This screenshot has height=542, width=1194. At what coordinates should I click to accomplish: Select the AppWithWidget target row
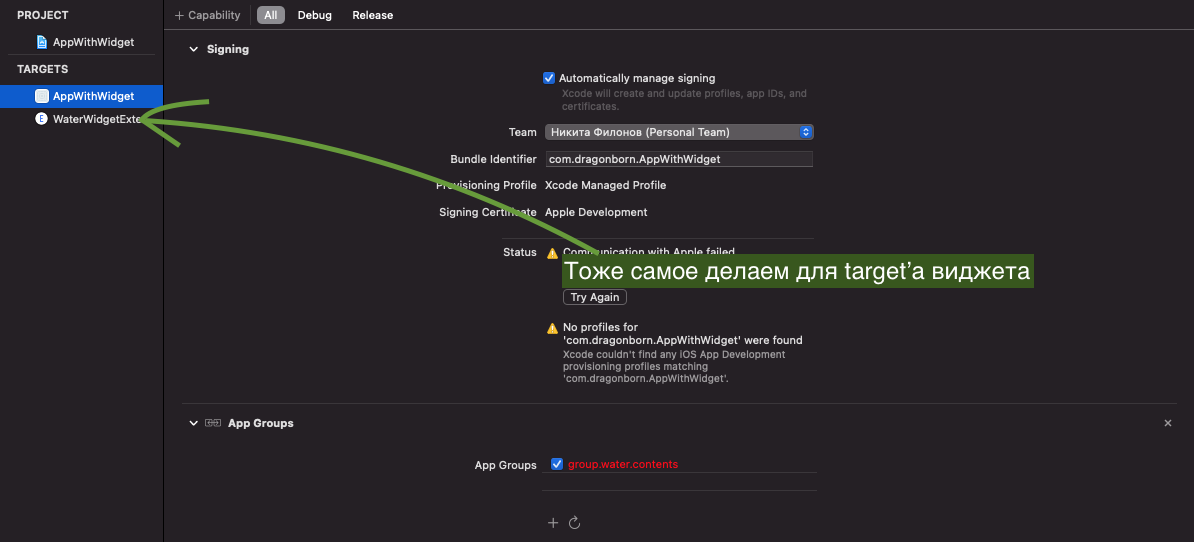[81, 96]
